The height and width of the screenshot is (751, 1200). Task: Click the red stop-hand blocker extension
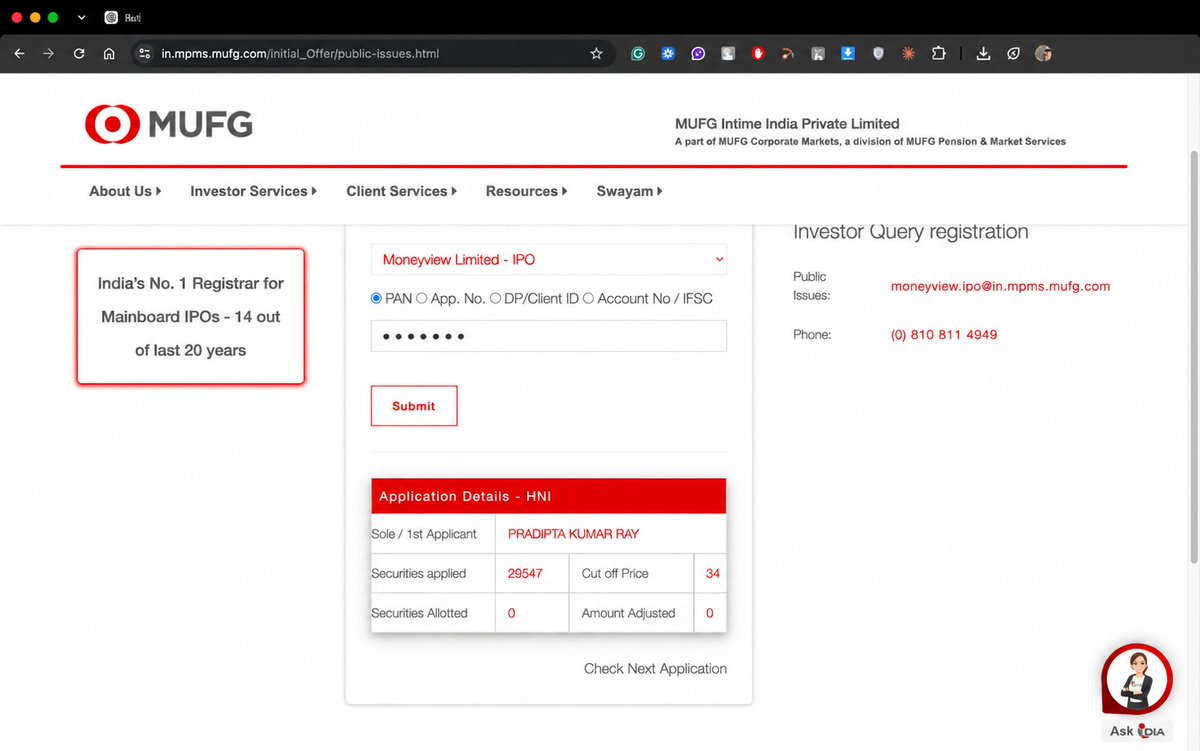pyautogui.click(x=758, y=54)
